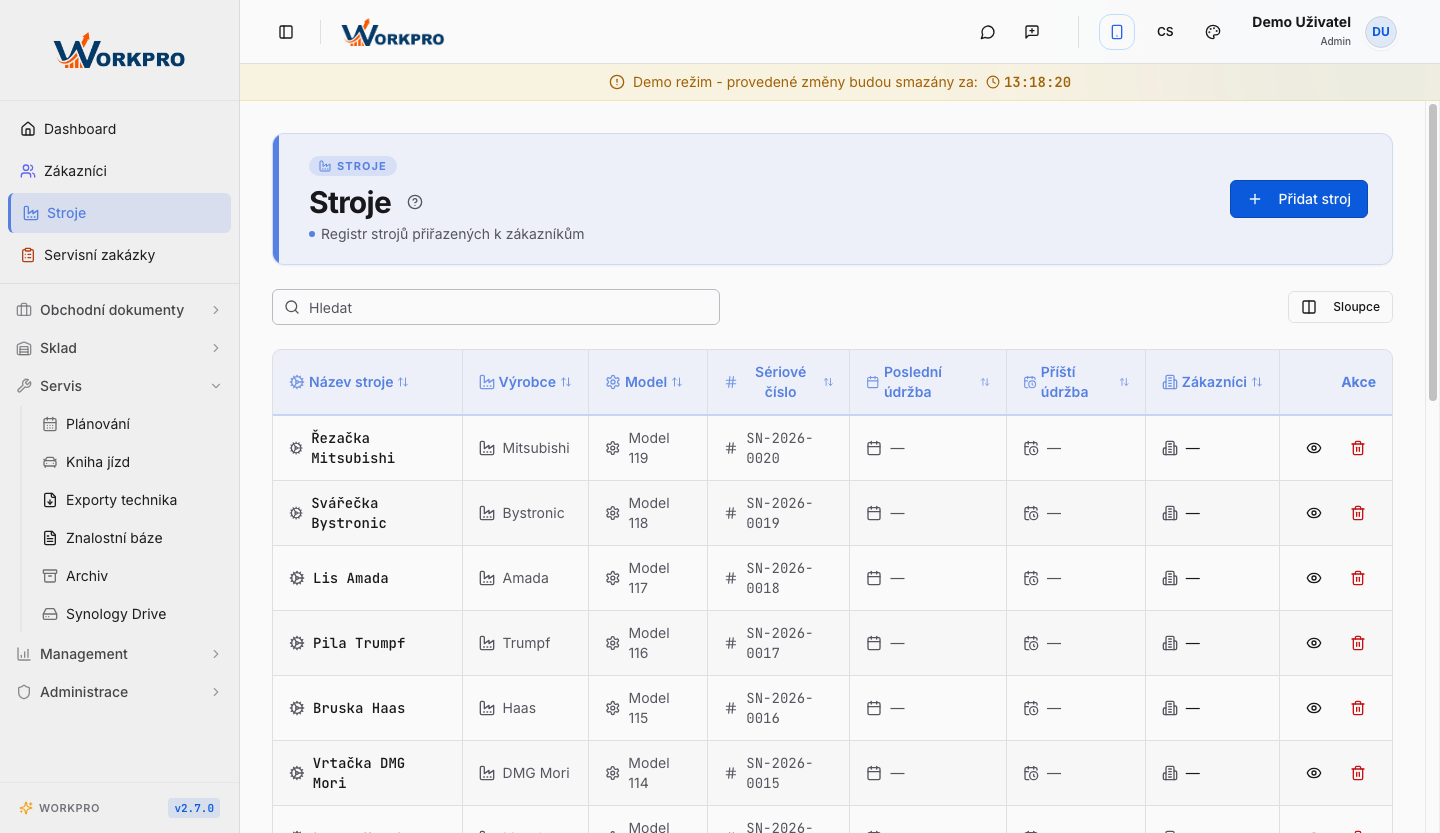Open Kniha jízd under Servis

click(132, 462)
